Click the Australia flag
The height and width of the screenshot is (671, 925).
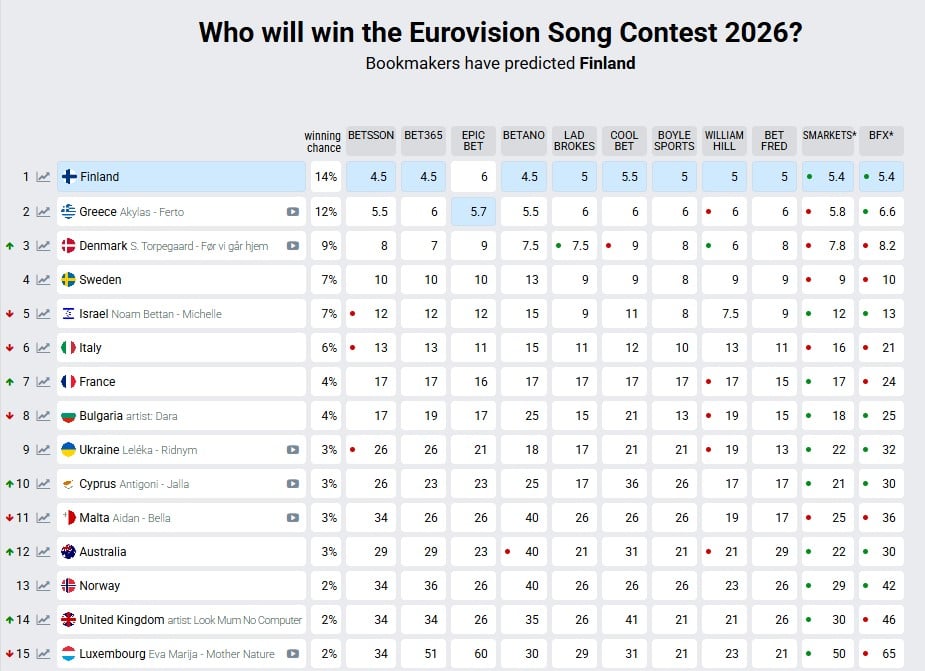pos(66,552)
